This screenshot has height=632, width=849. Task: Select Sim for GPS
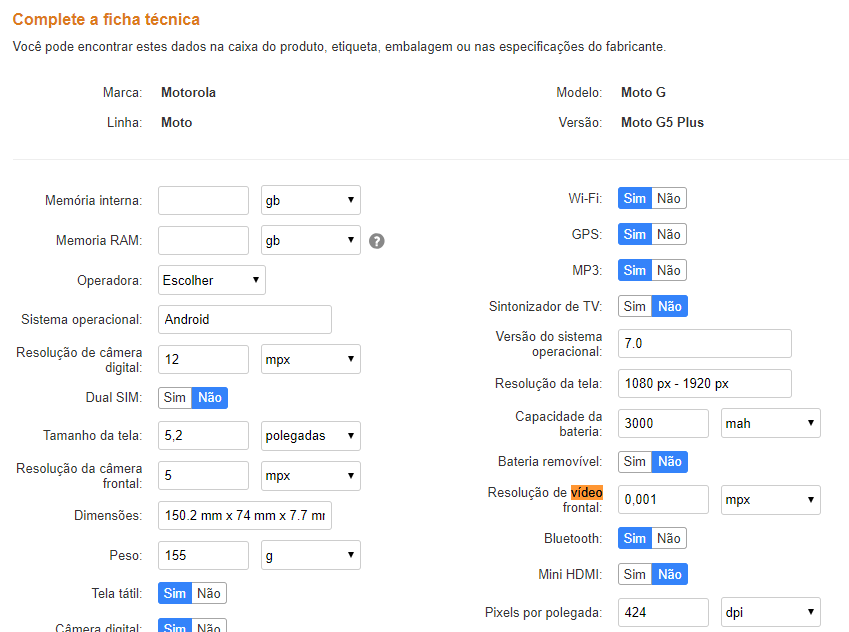click(635, 234)
